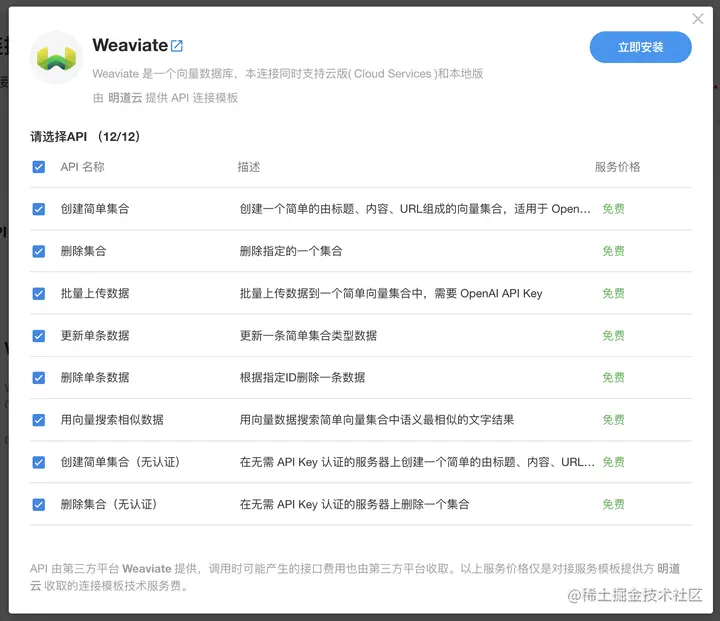720x621 pixels.
Task: Click the 服务价格 column header
Action: click(617, 167)
